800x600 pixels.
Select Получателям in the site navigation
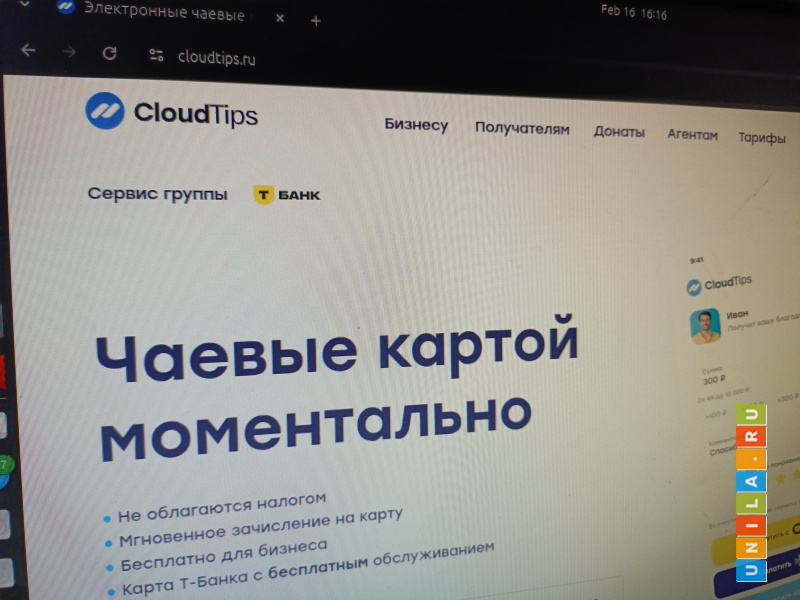(522, 129)
